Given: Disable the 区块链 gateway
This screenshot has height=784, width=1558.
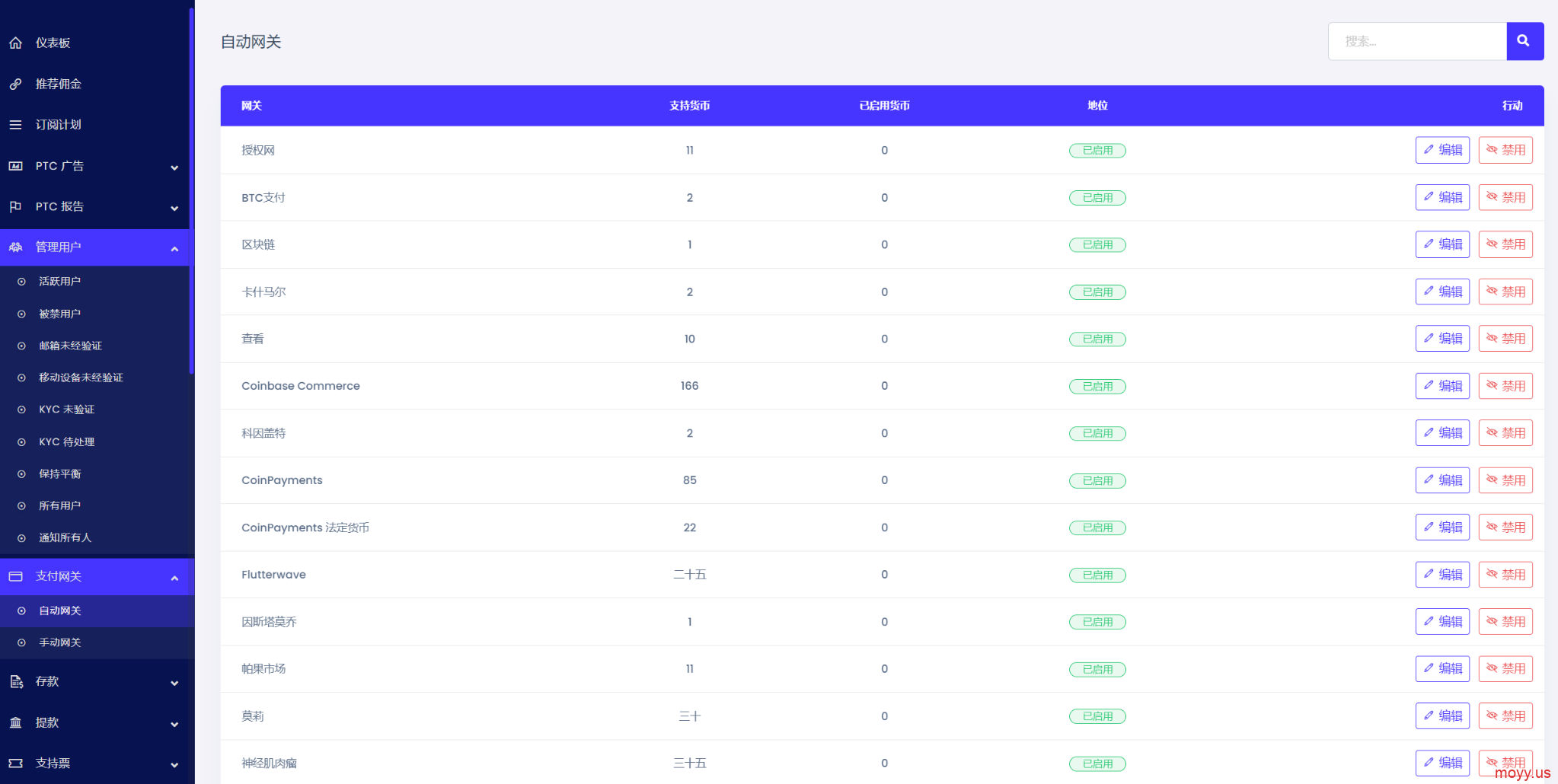Looking at the screenshot, I should (1505, 244).
